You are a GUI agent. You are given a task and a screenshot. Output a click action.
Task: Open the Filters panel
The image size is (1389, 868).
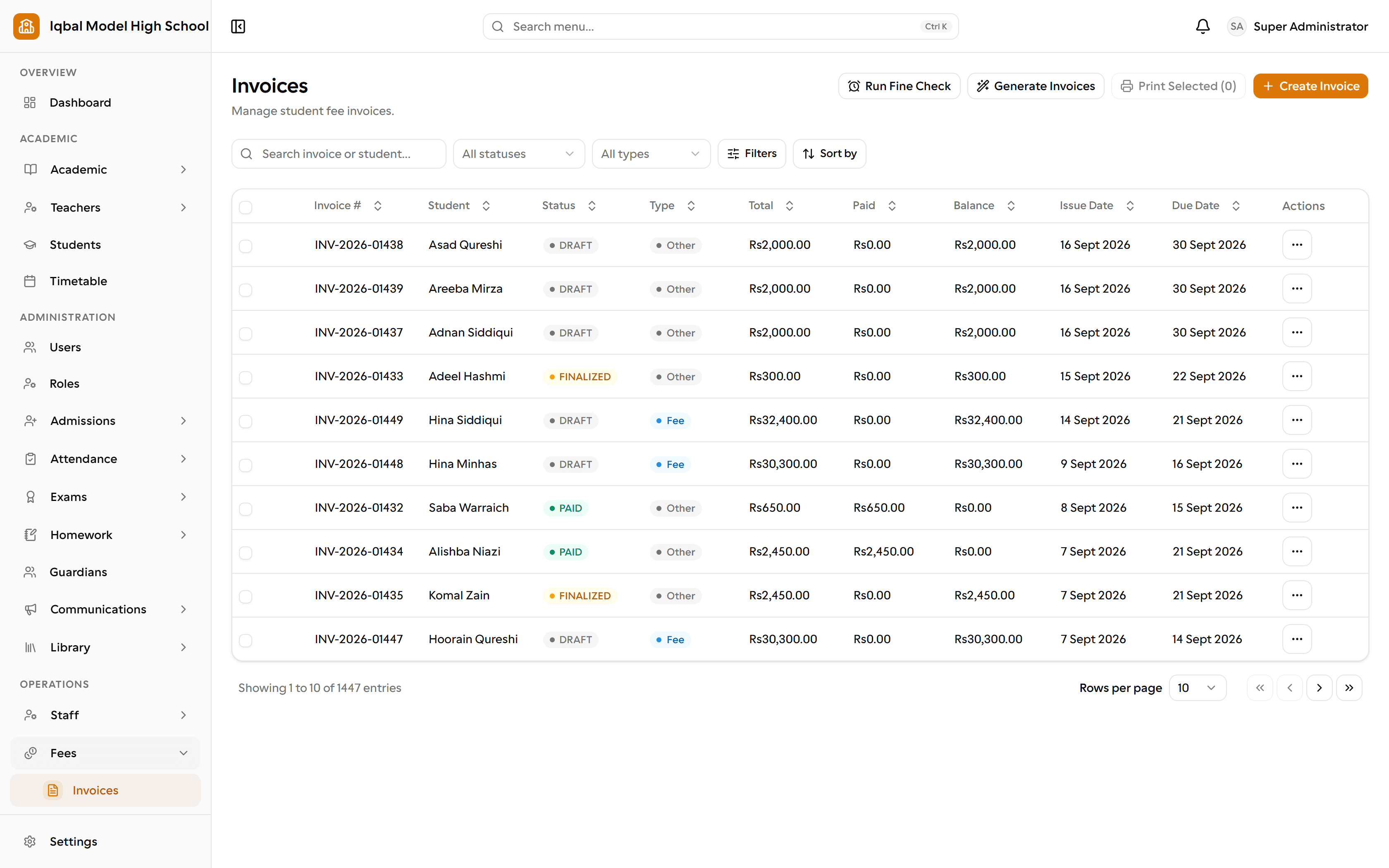[x=751, y=154]
